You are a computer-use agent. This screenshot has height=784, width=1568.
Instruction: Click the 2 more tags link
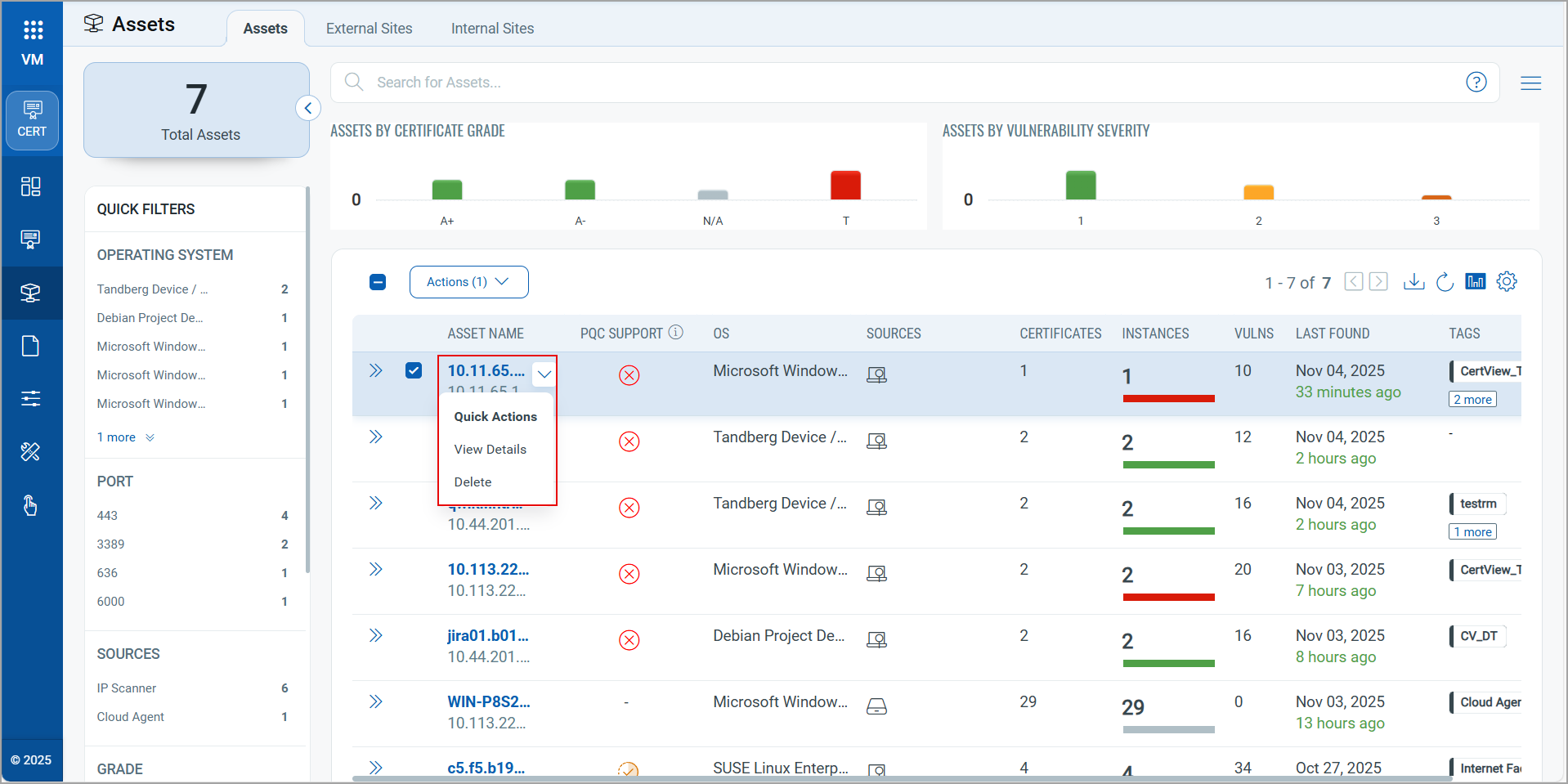(1472, 400)
